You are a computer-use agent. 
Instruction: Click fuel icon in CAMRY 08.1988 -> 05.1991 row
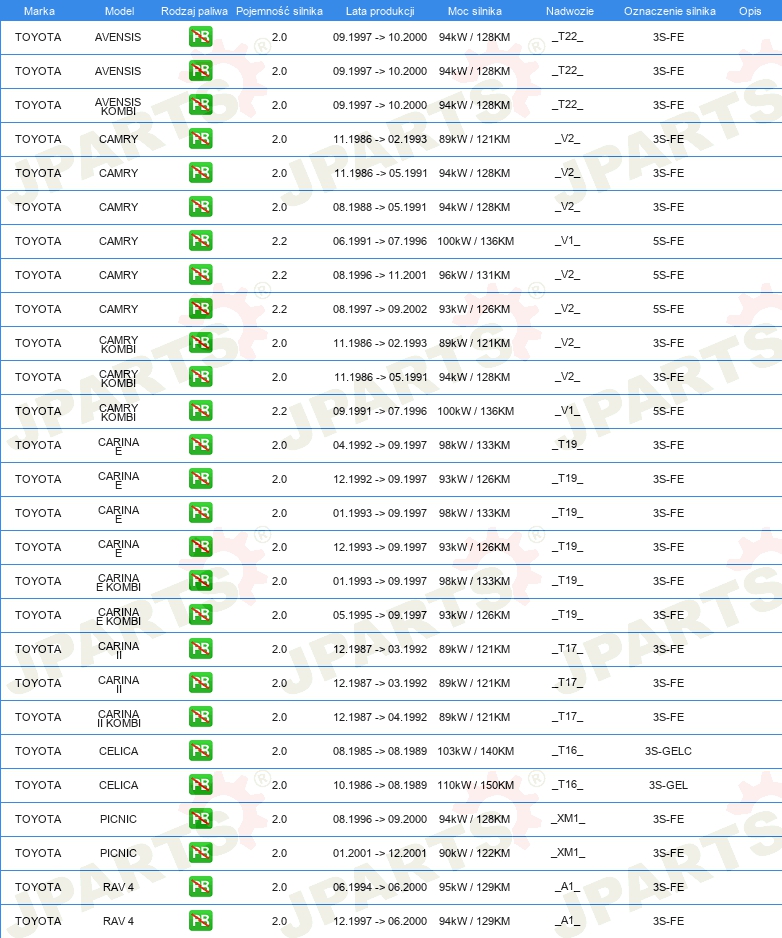(200, 207)
